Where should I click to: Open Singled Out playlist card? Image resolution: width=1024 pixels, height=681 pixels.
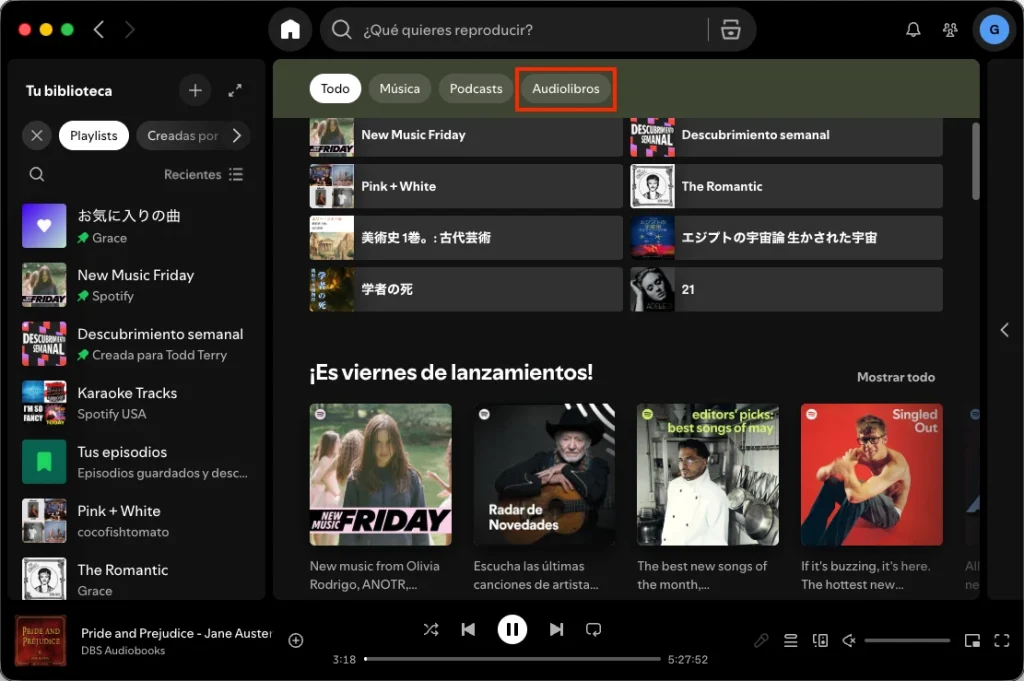point(872,474)
